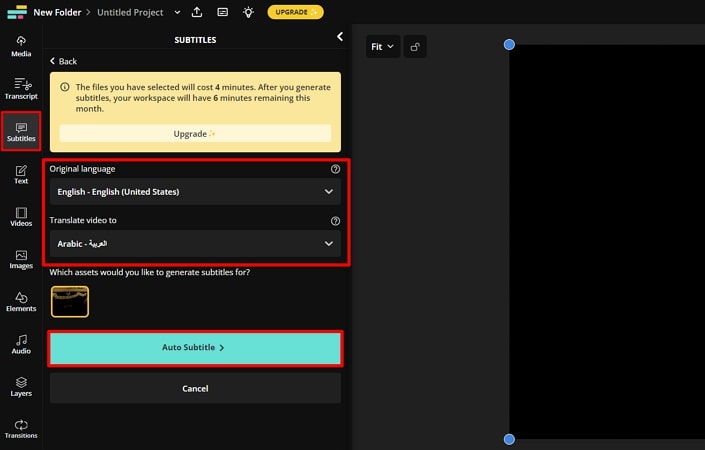Click the upload/export icon in top bar
The width and height of the screenshot is (705, 450).
click(x=197, y=12)
